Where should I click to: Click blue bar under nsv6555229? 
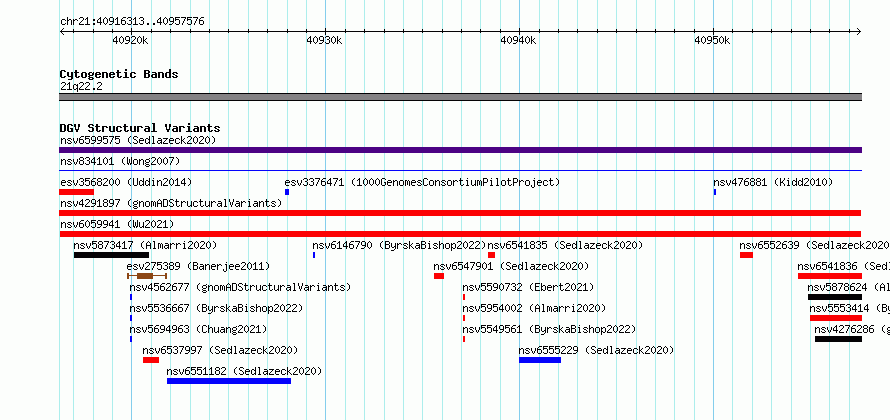pyautogui.click(x=540, y=360)
